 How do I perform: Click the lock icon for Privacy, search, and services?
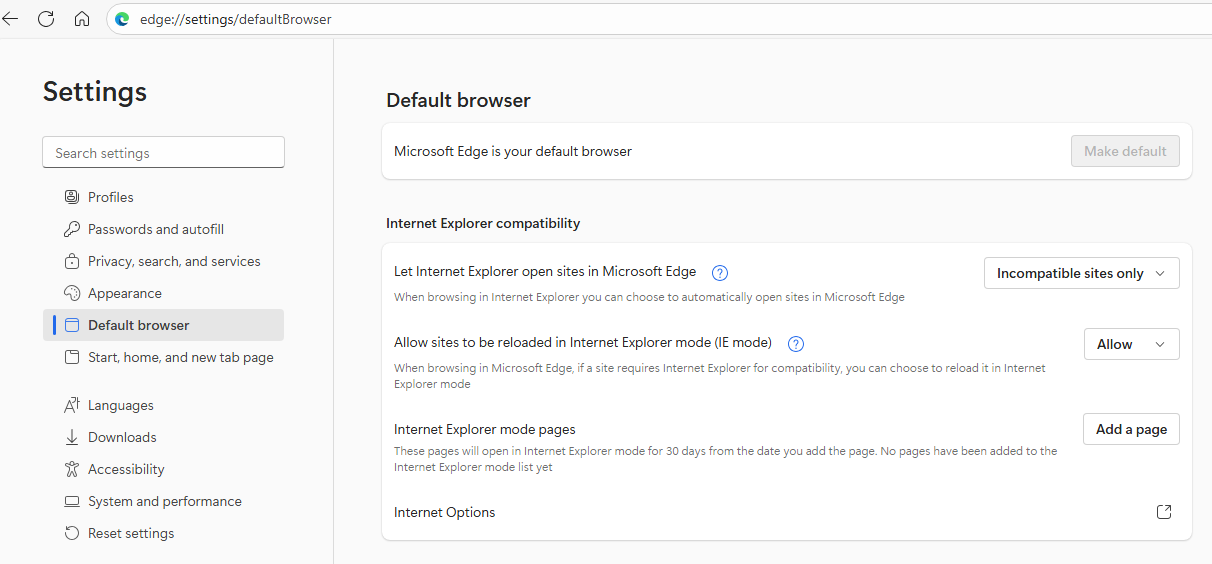click(x=72, y=261)
